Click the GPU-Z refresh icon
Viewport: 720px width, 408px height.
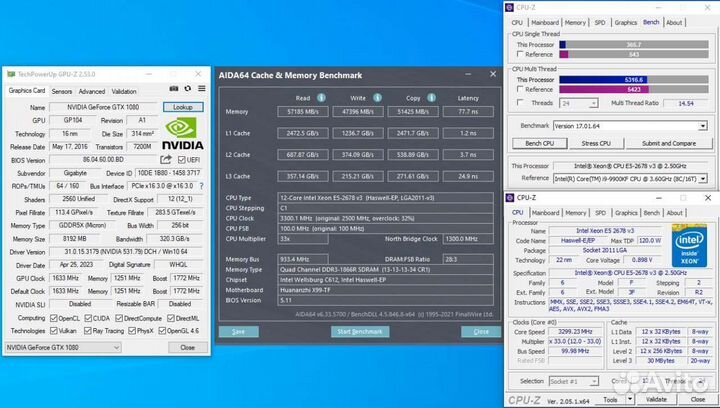click(188, 89)
